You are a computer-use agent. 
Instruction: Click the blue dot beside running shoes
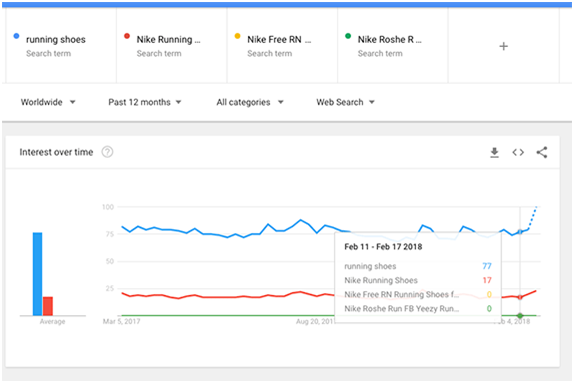click(16, 36)
